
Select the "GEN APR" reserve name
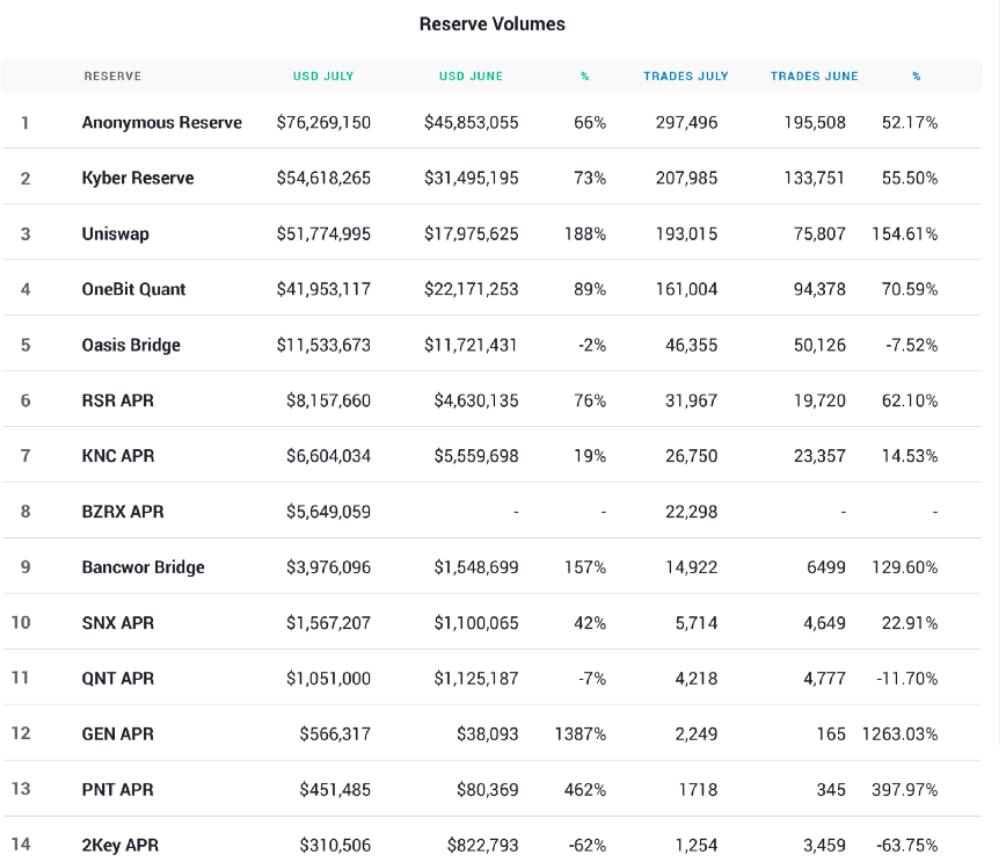pyautogui.click(x=118, y=734)
